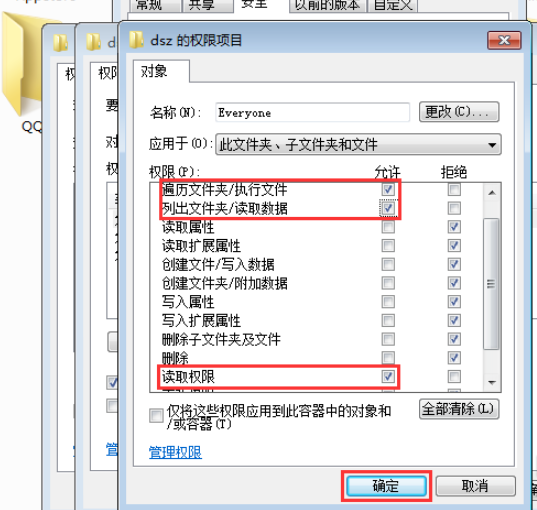The image size is (537, 510).
Task: Toggle allow checkbox for 读取权限
Action: [x=388, y=377]
